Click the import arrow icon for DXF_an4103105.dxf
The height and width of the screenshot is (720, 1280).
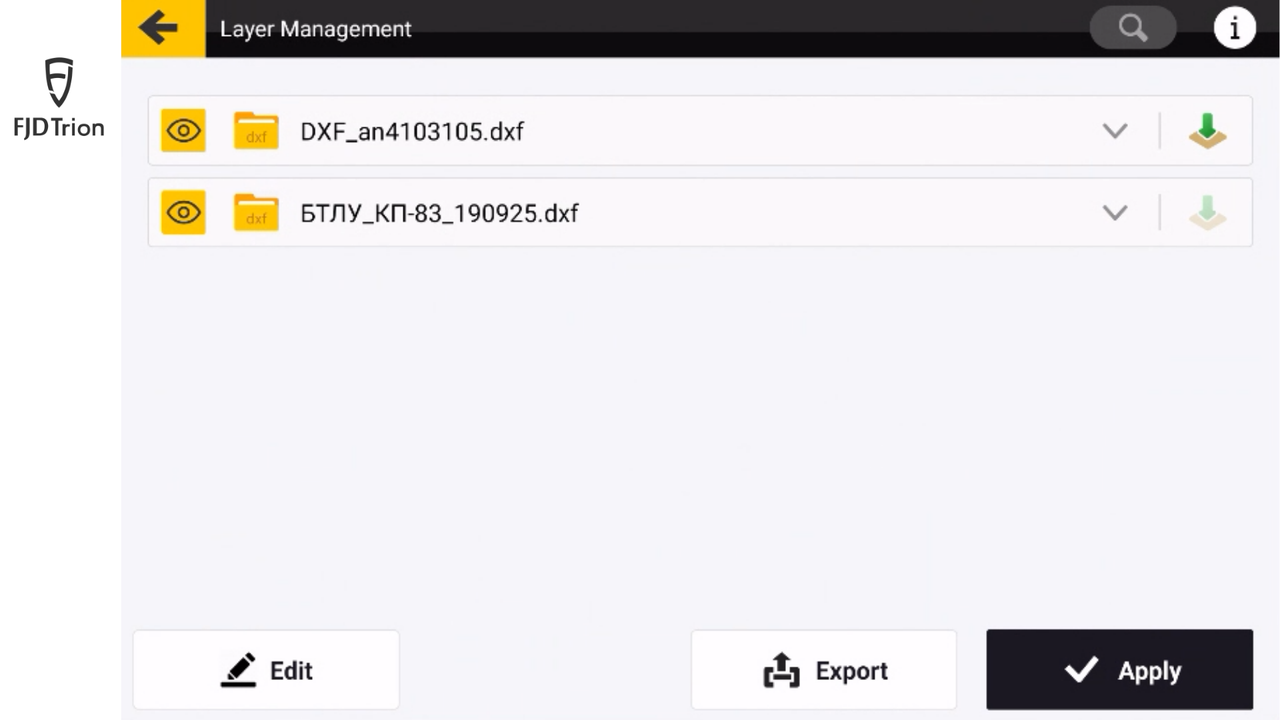pyautogui.click(x=1207, y=131)
